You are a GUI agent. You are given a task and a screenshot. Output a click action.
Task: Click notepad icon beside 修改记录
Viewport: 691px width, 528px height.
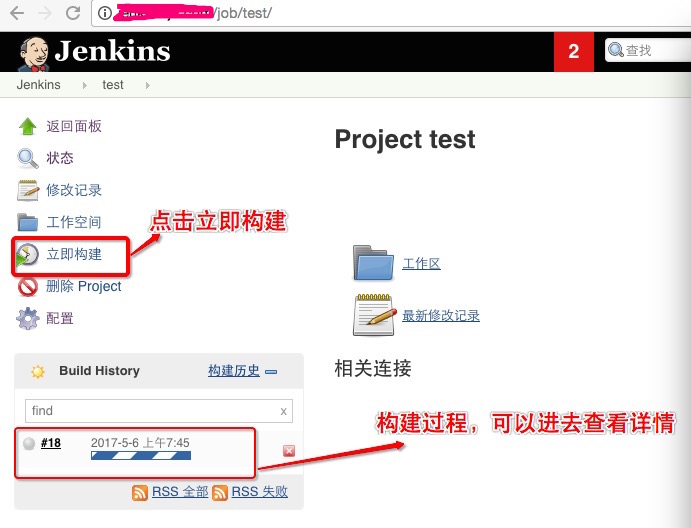click(x=28, y=190)
